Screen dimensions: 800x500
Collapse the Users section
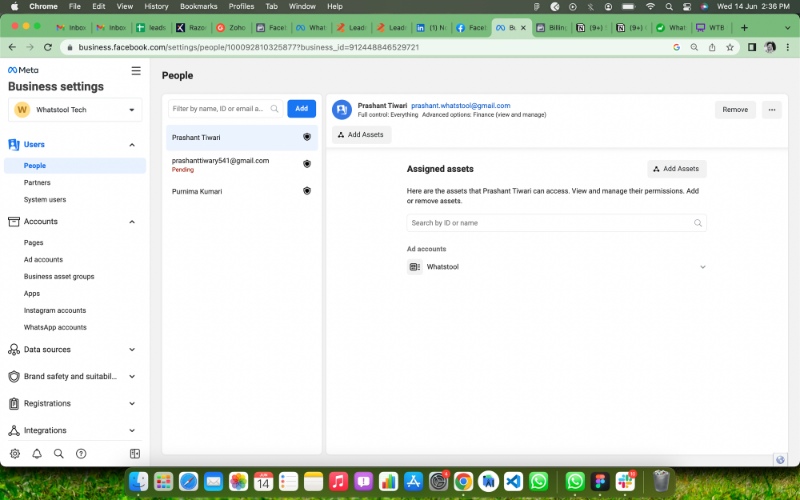[132, 145]
